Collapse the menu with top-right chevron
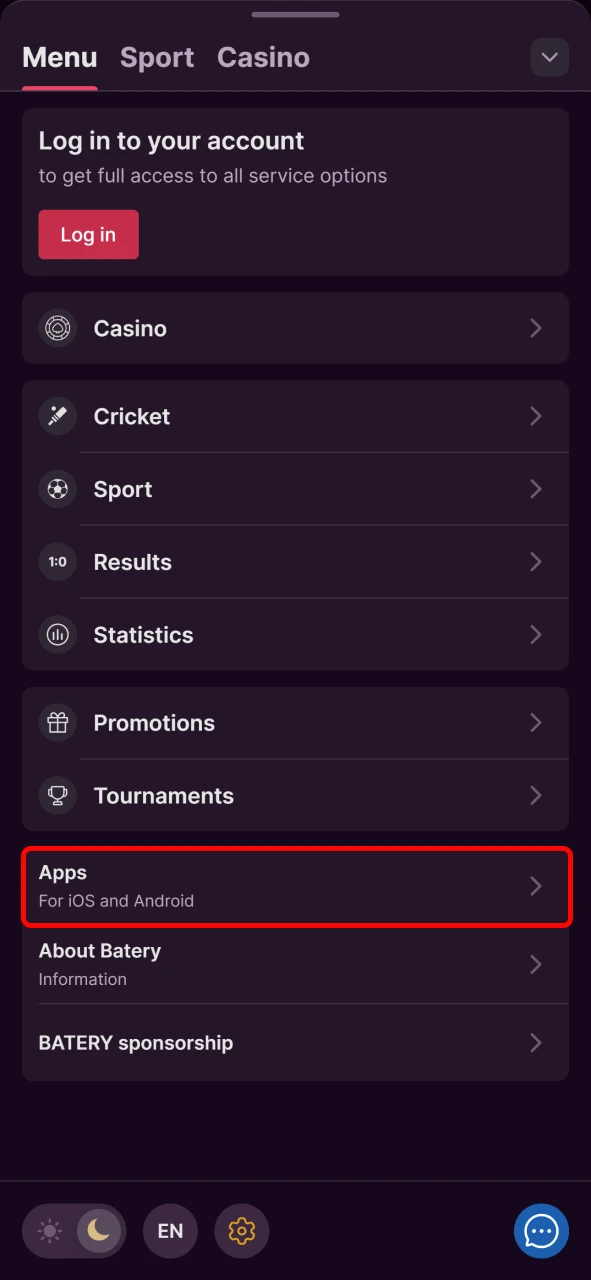591x1280 pixels. tap(549, 57)
